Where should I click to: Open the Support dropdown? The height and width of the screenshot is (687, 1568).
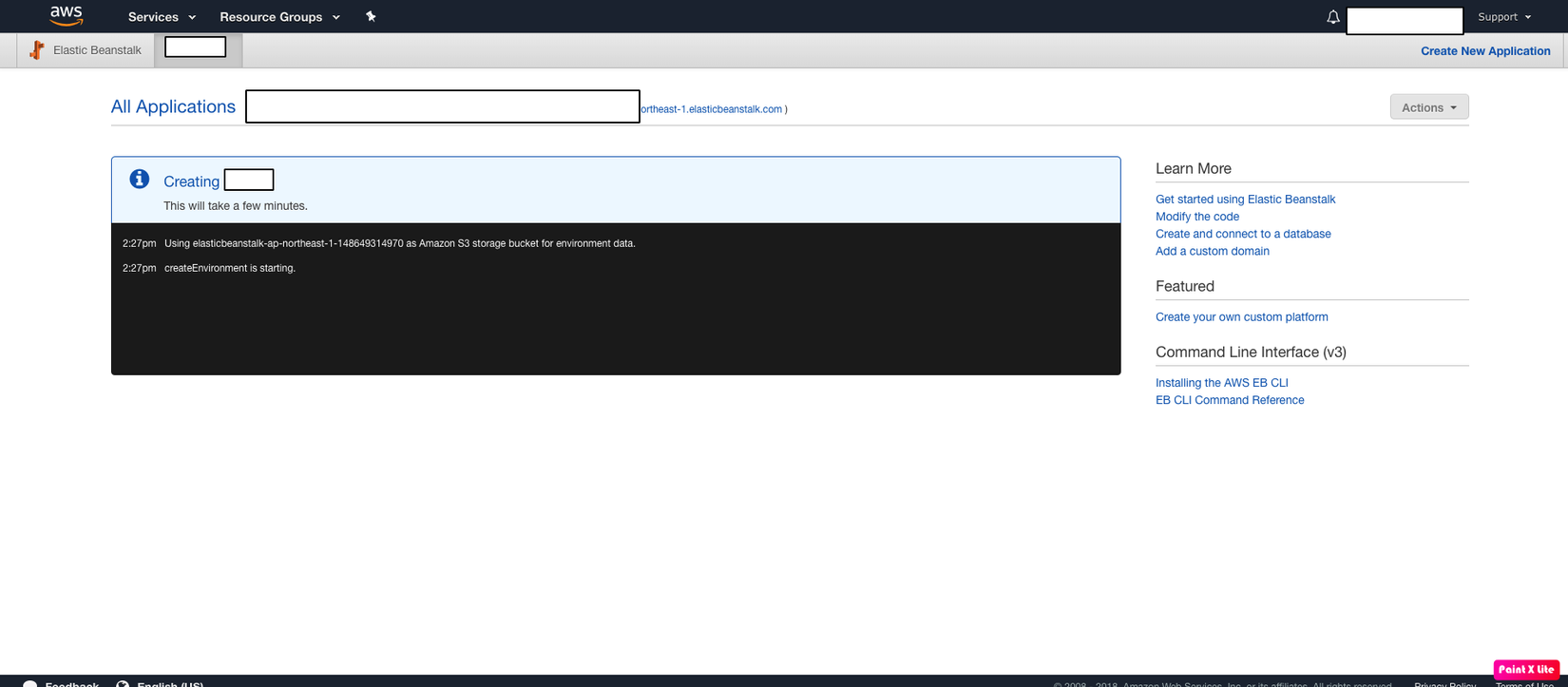click(x=1504, y=17)
